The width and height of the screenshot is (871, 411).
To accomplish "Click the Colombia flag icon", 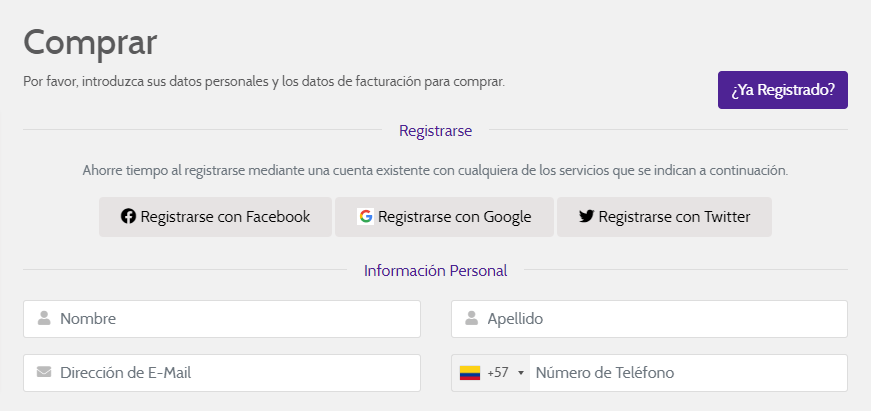I will [x=470, y=373].
